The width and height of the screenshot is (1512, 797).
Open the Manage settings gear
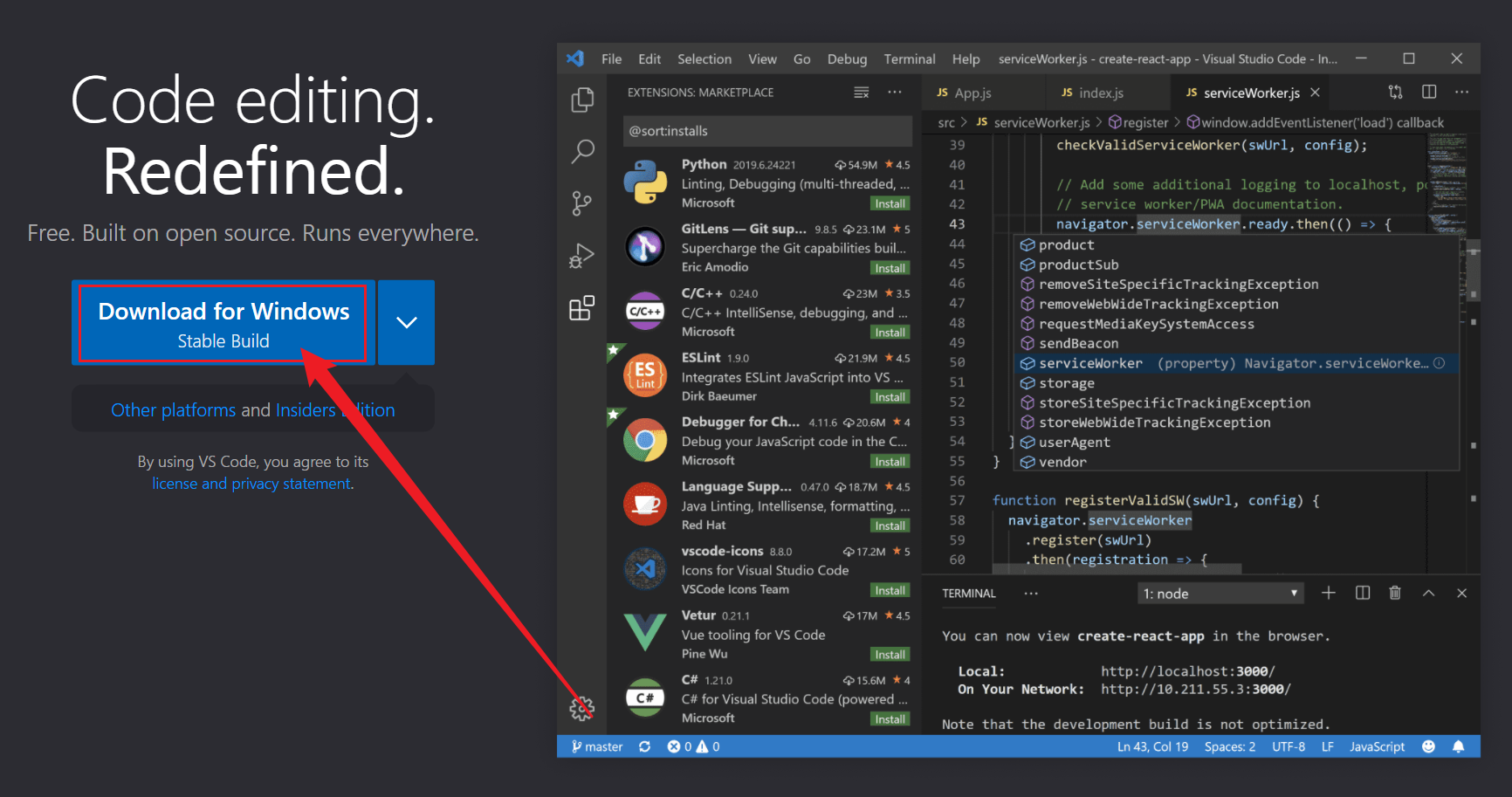(581, 709)
